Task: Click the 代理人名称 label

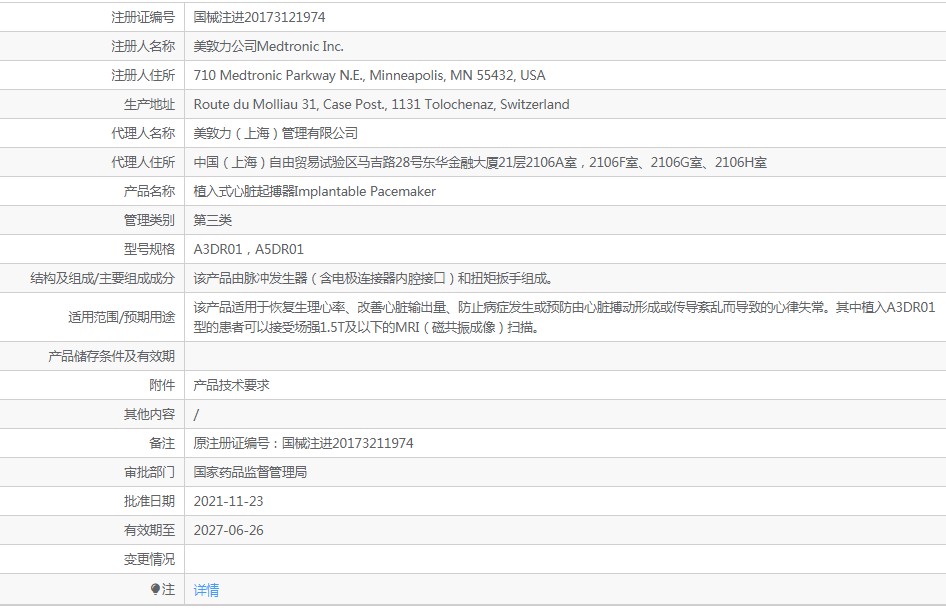Action: (143, 133)
